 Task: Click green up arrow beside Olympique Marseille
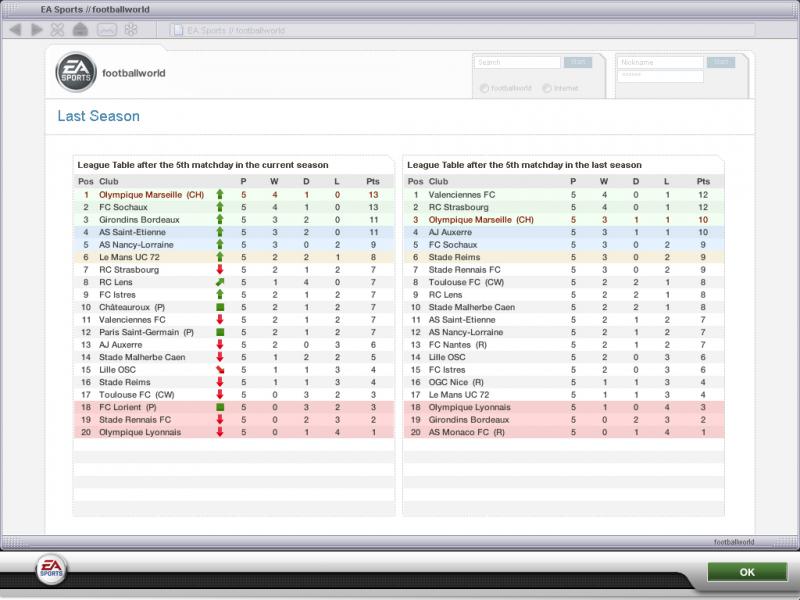coord(220,195)
